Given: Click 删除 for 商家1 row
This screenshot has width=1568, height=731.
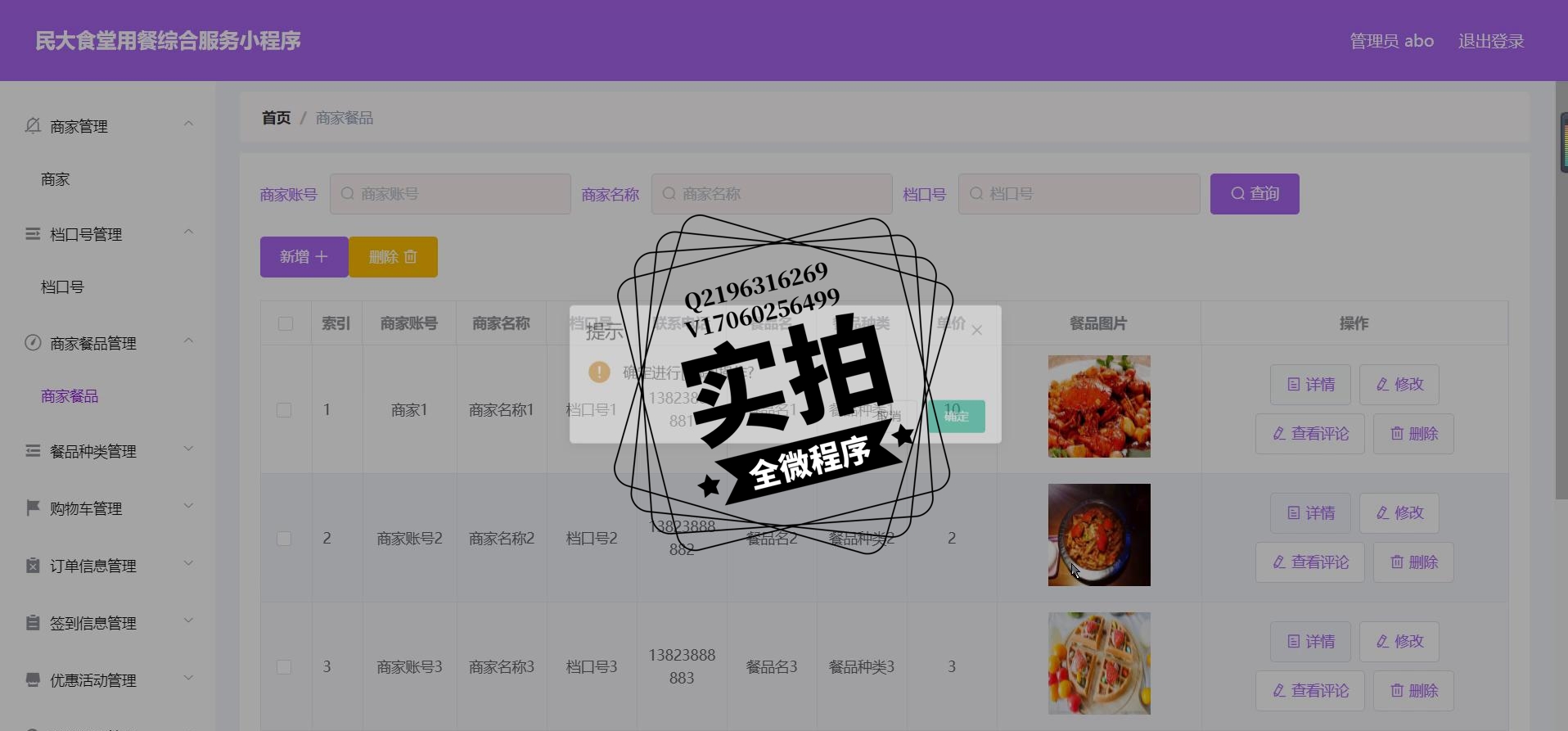Looking at the screenshot, I should point(1413,434).
